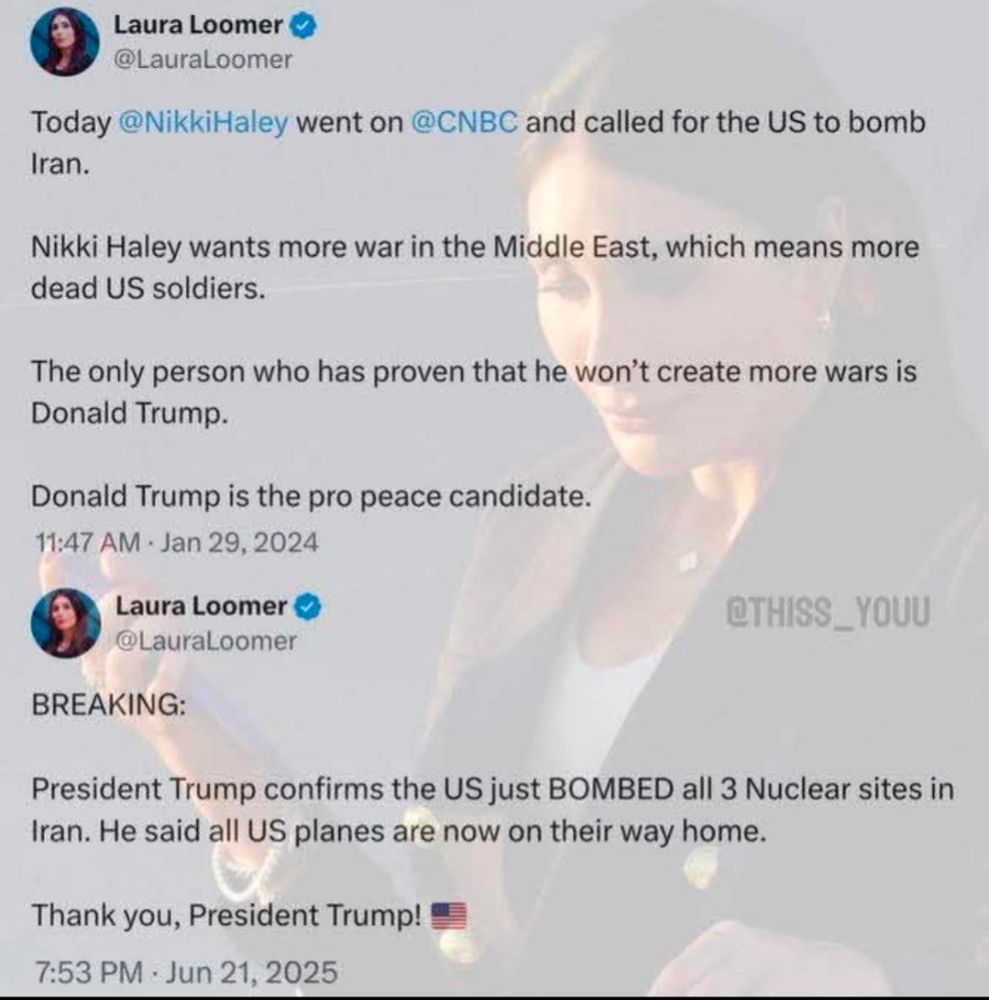Screen dimensions: 989x1000
Task: Click the 'Thank you, President Trump!' line
Action: pos(226,916)
